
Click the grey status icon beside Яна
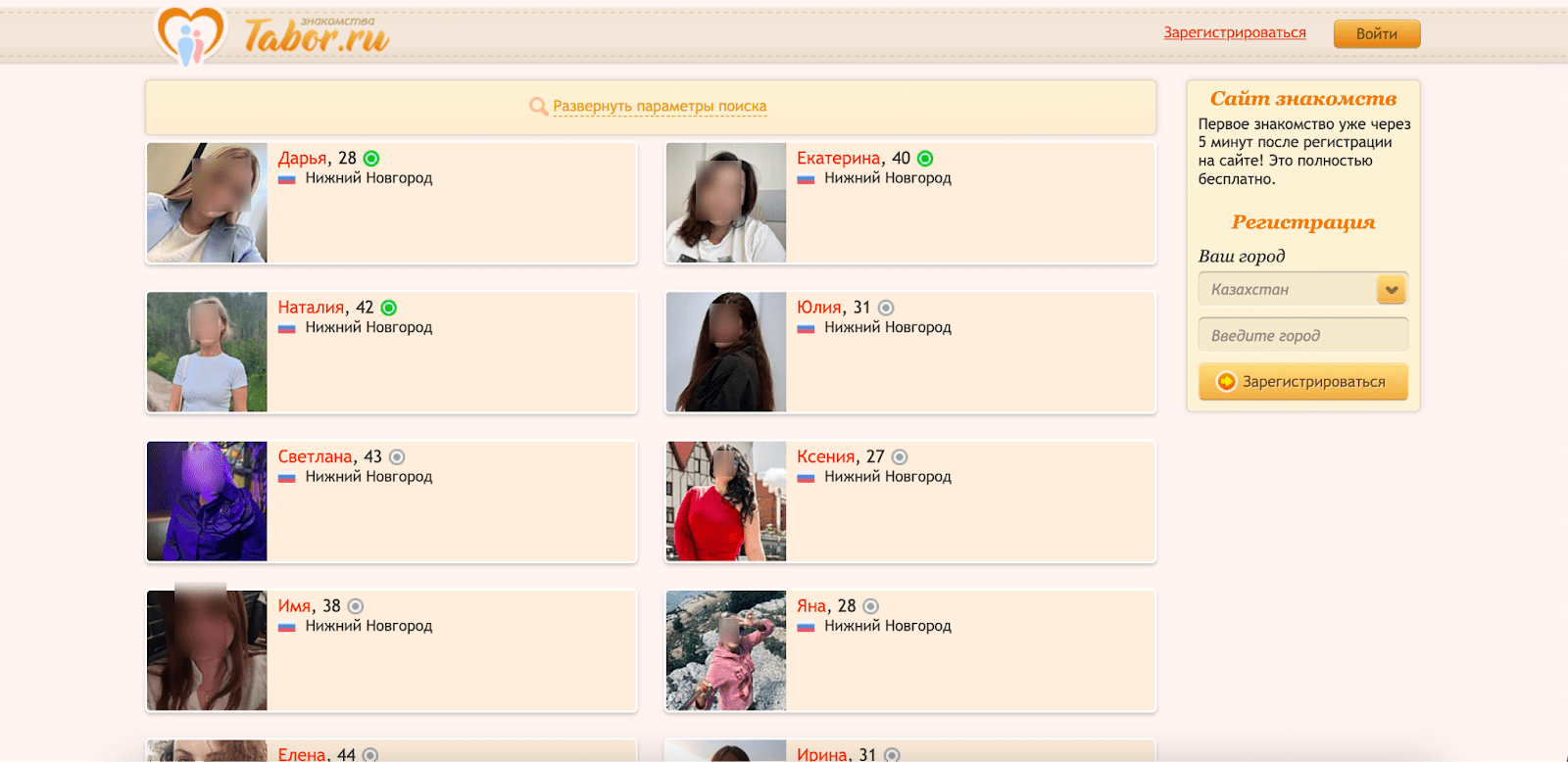point(870,606)
